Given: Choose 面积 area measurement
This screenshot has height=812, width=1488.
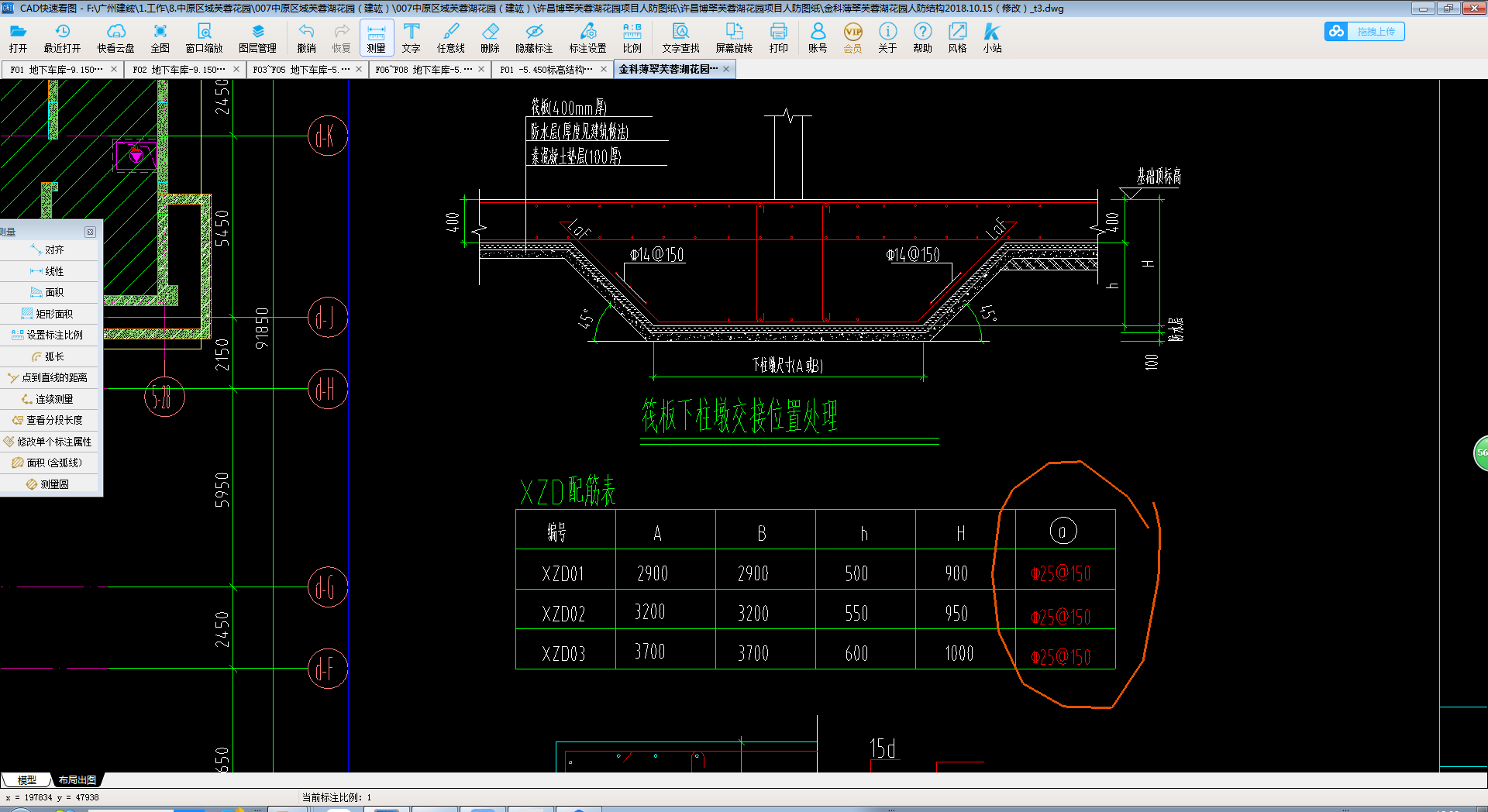Looking at the screenshot, I should click(50, 293).
